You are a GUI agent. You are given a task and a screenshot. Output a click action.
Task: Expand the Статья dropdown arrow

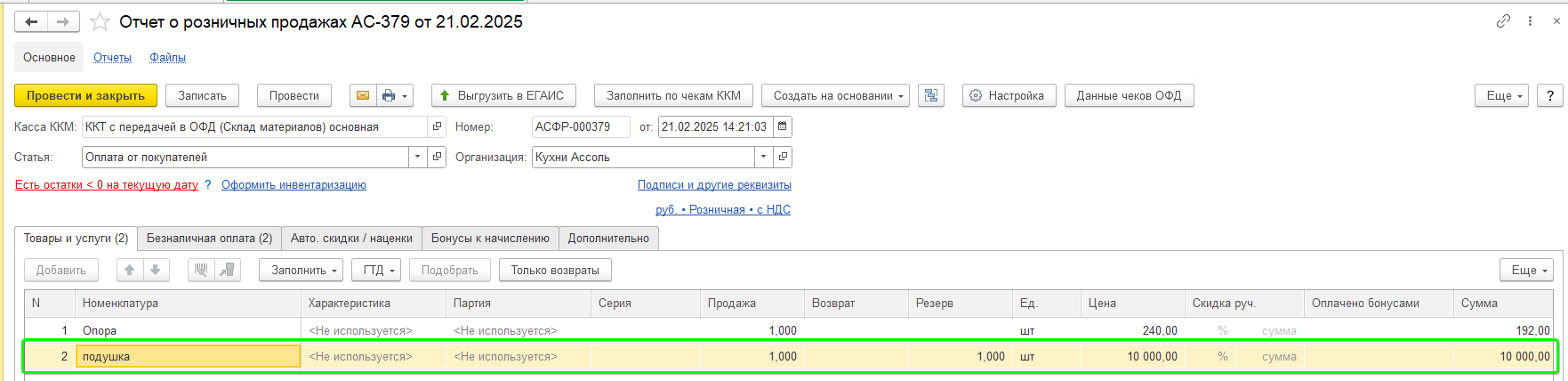(418, 158)
